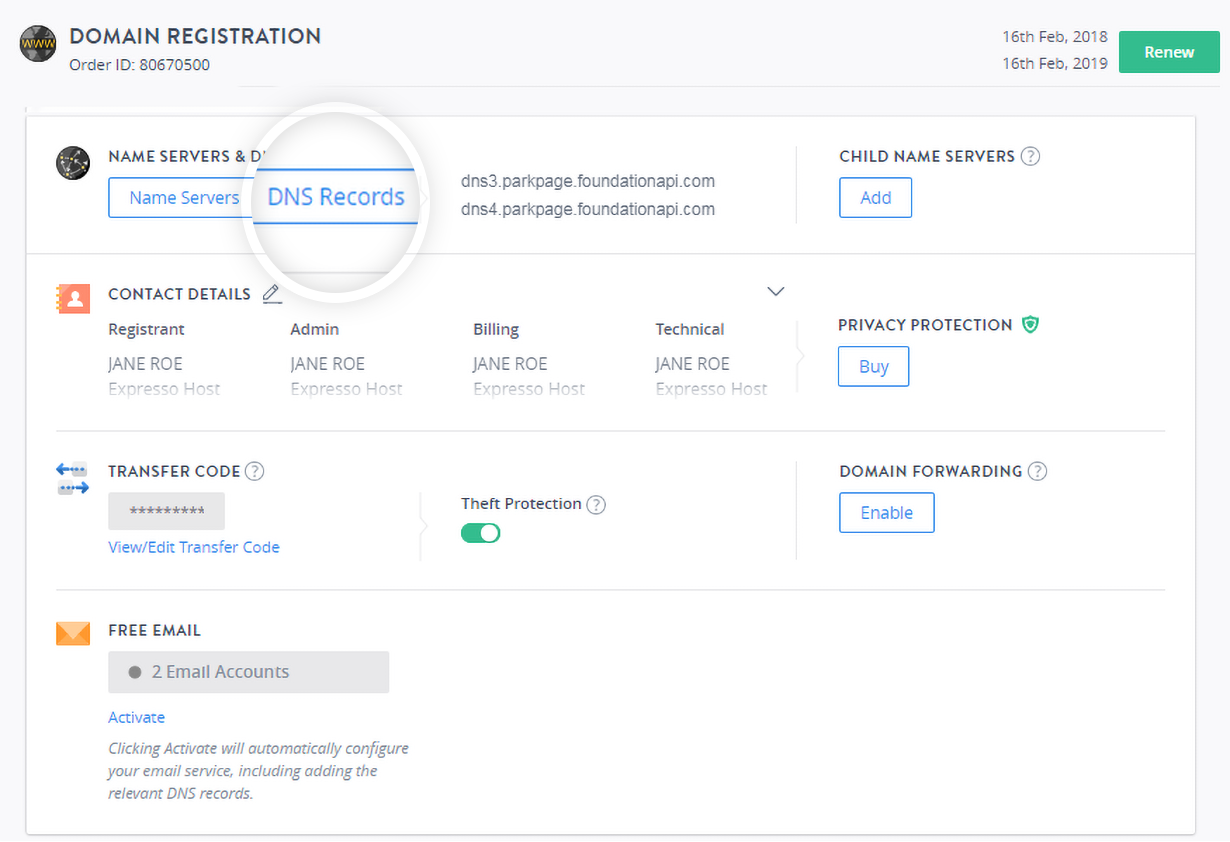Viewport: 1230px width, 842px height.
Task: Click the transfer code arrows icon
Action: tap(73, 478)
